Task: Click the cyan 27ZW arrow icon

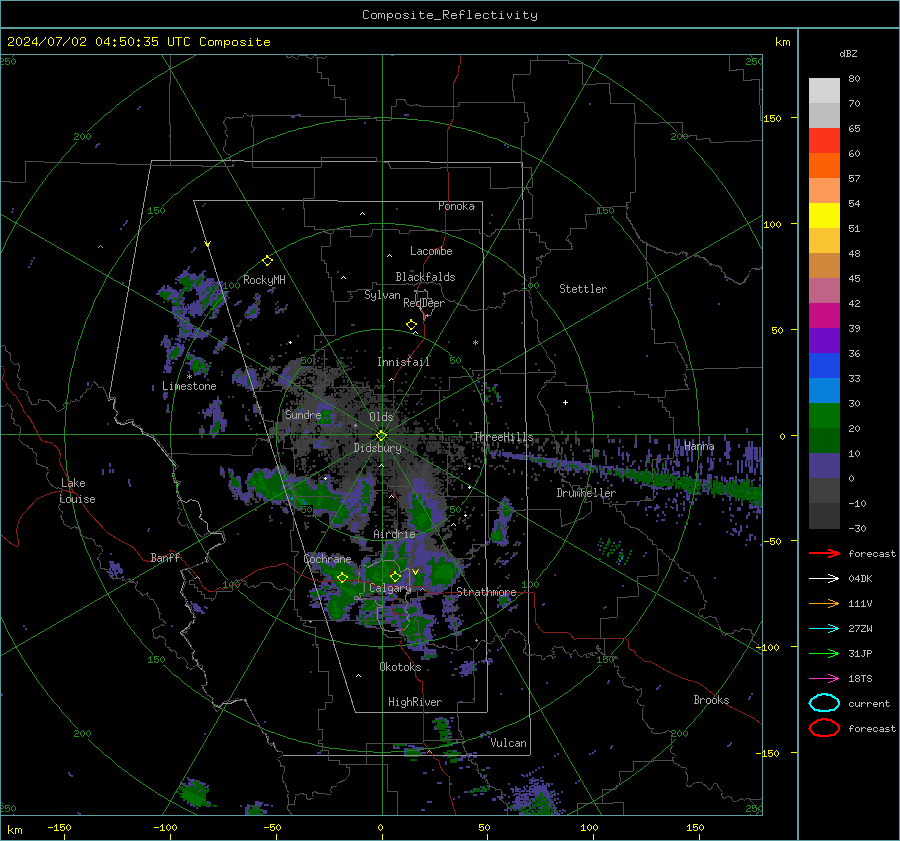Action: tap(824, 629)
